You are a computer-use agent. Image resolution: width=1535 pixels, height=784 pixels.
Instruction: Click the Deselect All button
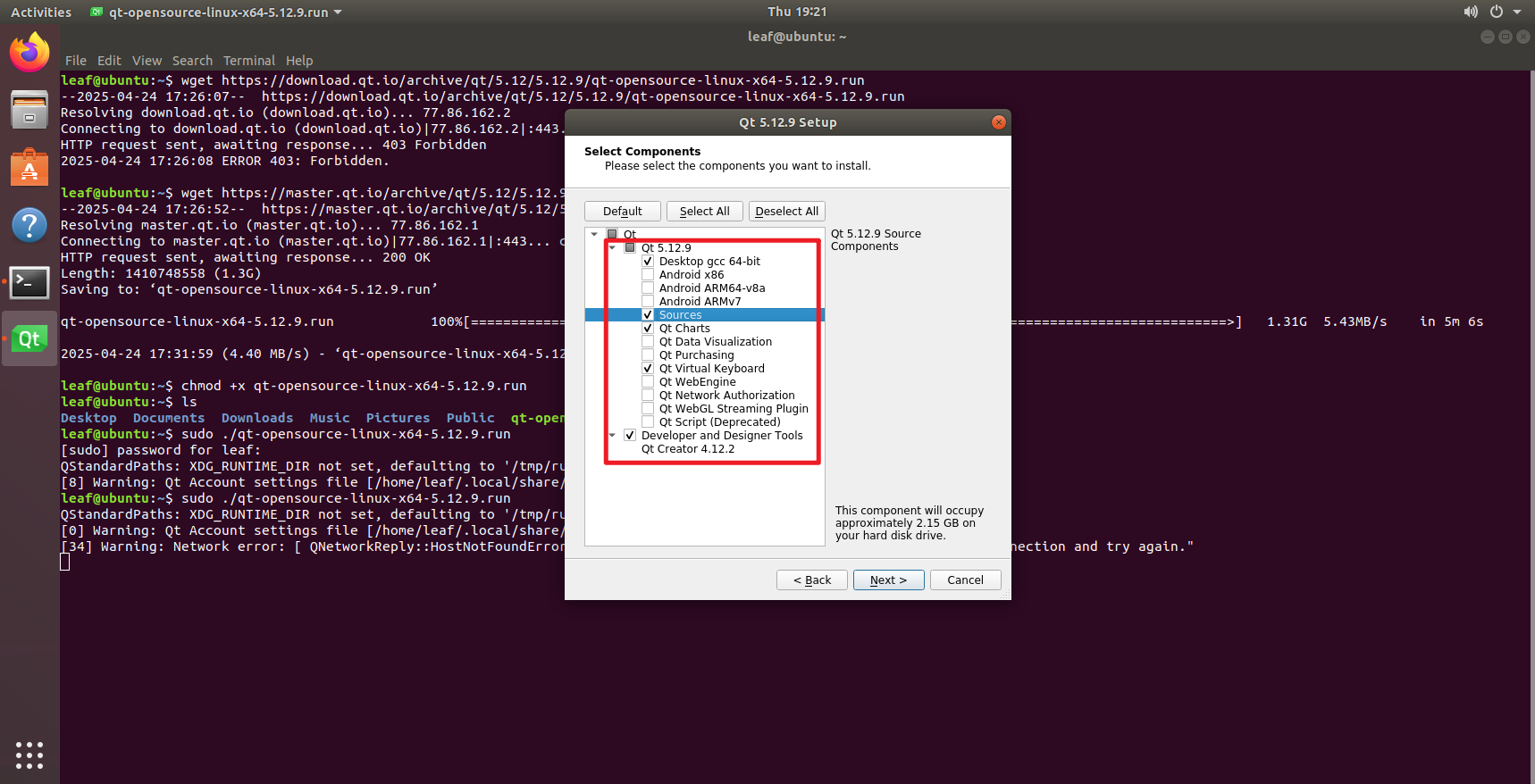[x=787, y=211]
